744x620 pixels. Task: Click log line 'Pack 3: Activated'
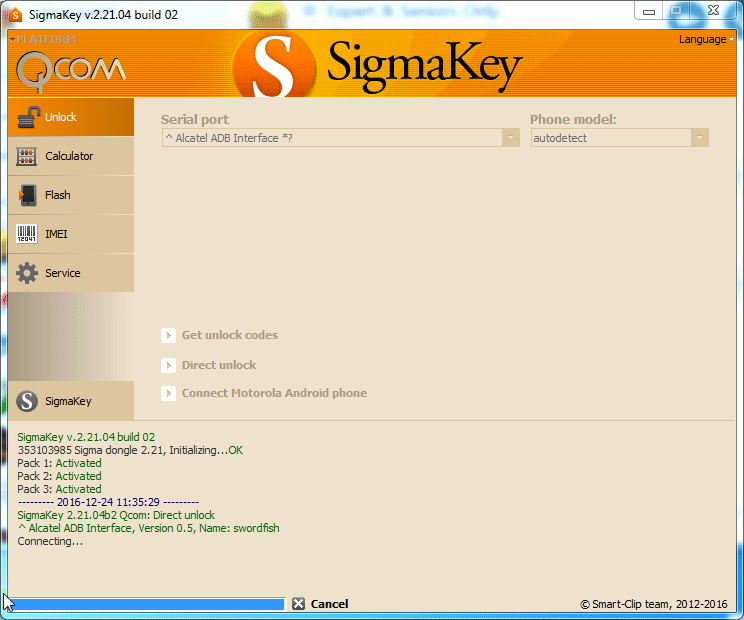(x=59, y=489)
